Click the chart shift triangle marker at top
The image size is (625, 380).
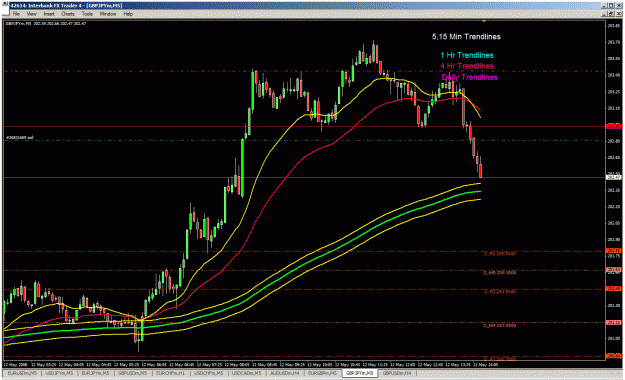click(484, 21)
